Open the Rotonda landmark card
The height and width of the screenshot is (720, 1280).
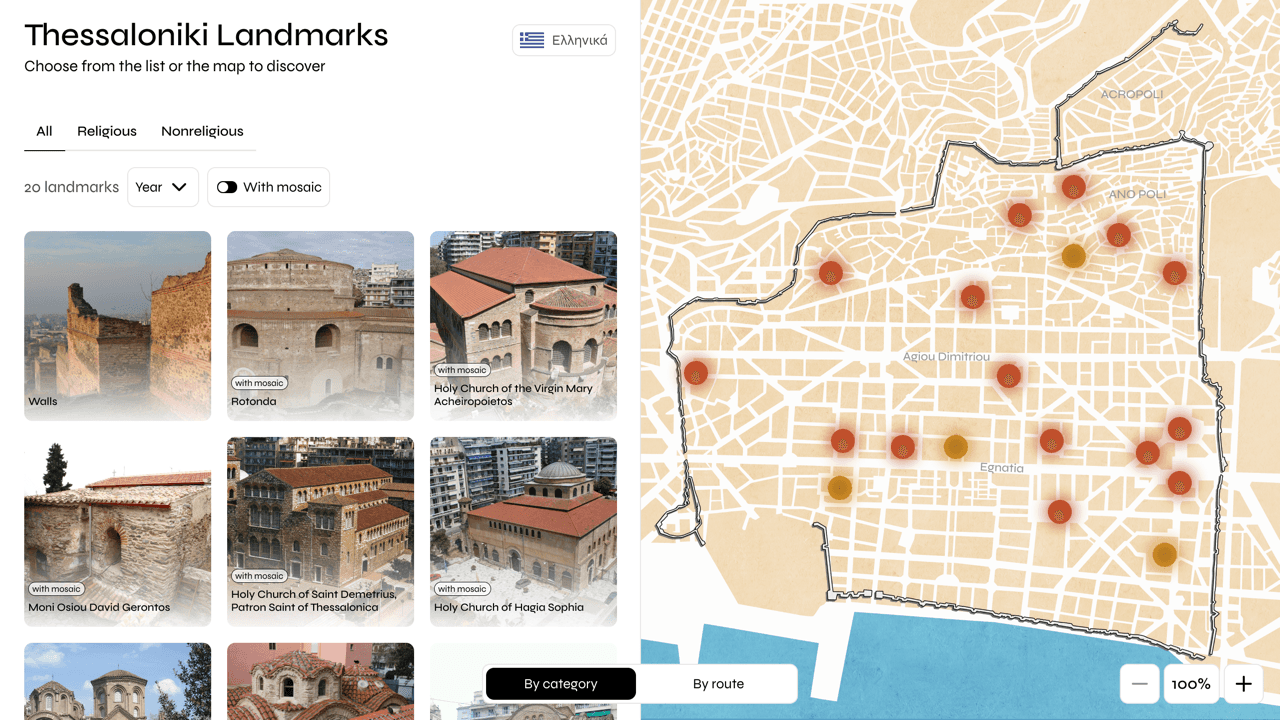tap(320, 326)
